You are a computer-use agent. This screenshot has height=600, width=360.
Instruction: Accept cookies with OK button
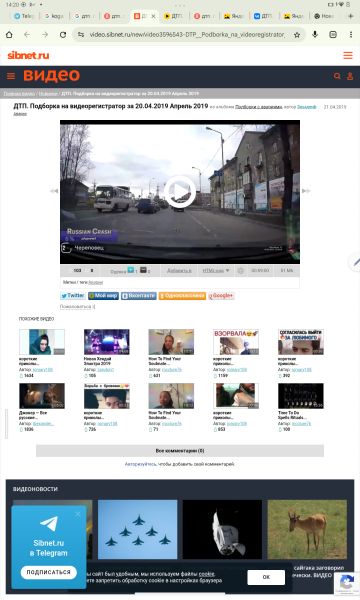point(266,577)
